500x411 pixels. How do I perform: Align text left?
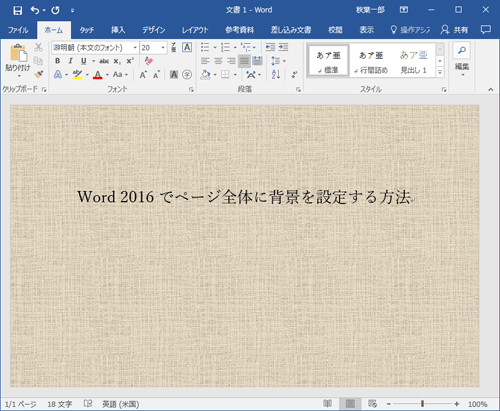point(205,61)
